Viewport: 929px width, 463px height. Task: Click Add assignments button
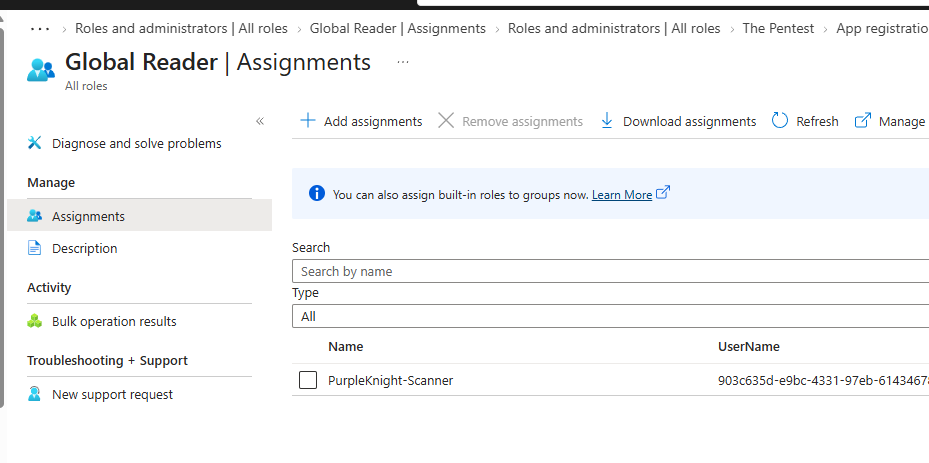pos(361,121)
